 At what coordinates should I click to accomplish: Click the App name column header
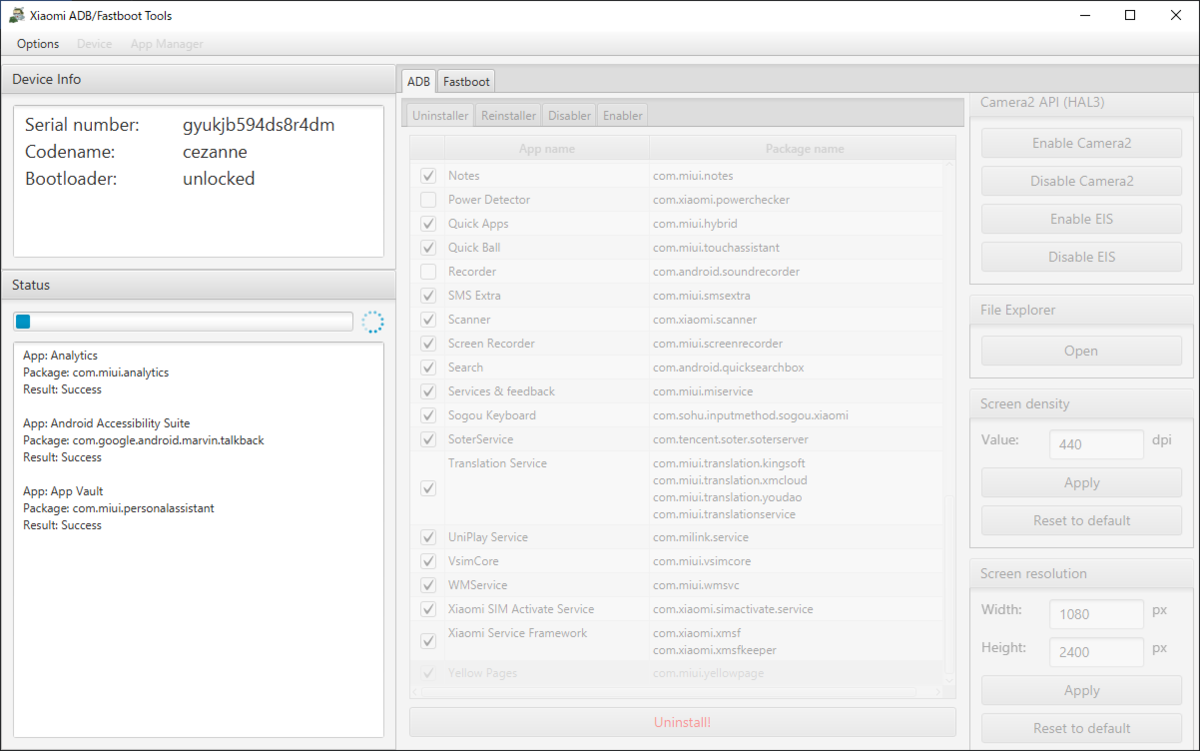tap(547, 149)
